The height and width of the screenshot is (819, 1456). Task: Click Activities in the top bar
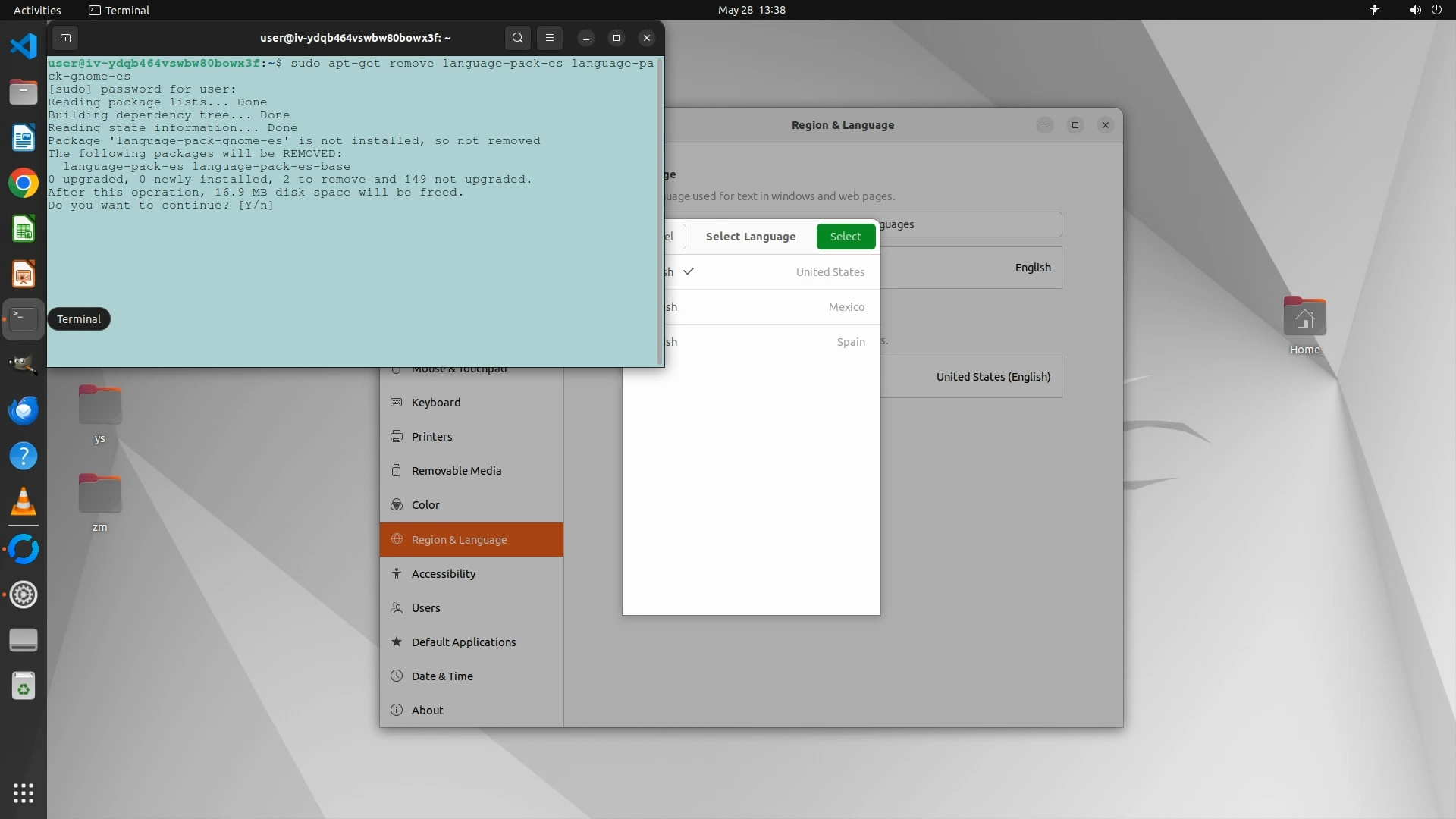[x=37, y=10]
